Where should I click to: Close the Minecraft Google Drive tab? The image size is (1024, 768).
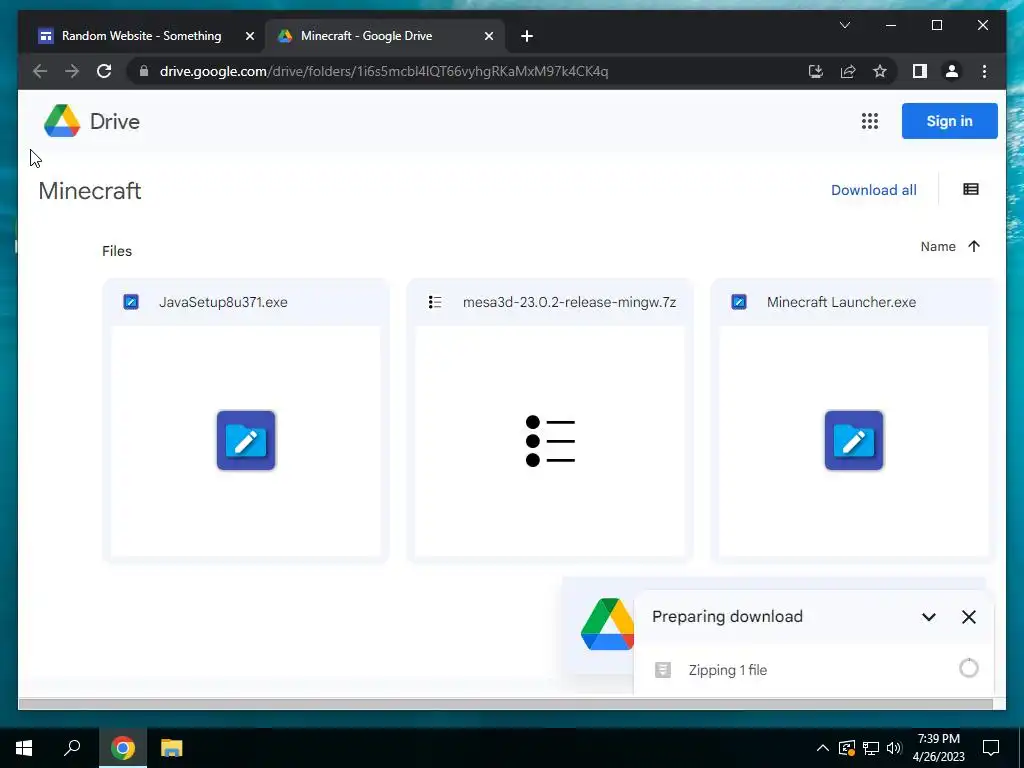point(488,36)
